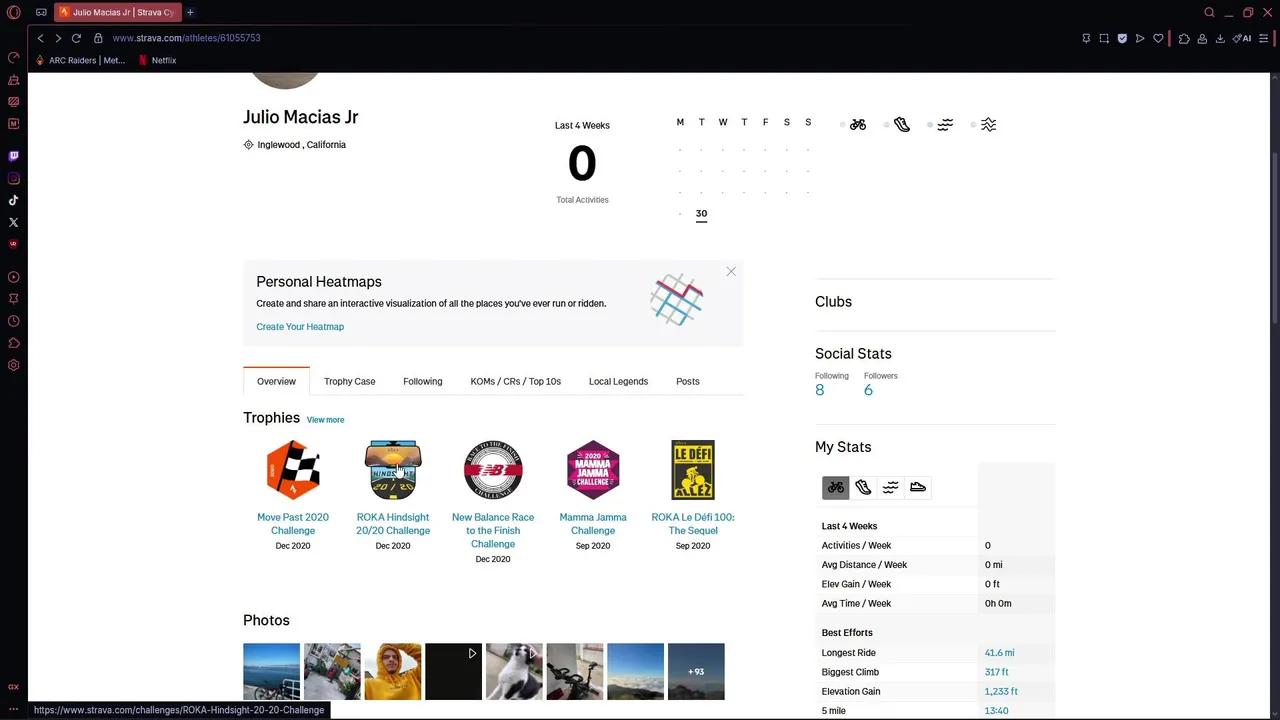Open History clock icon in sidebar

click(13, 321)
